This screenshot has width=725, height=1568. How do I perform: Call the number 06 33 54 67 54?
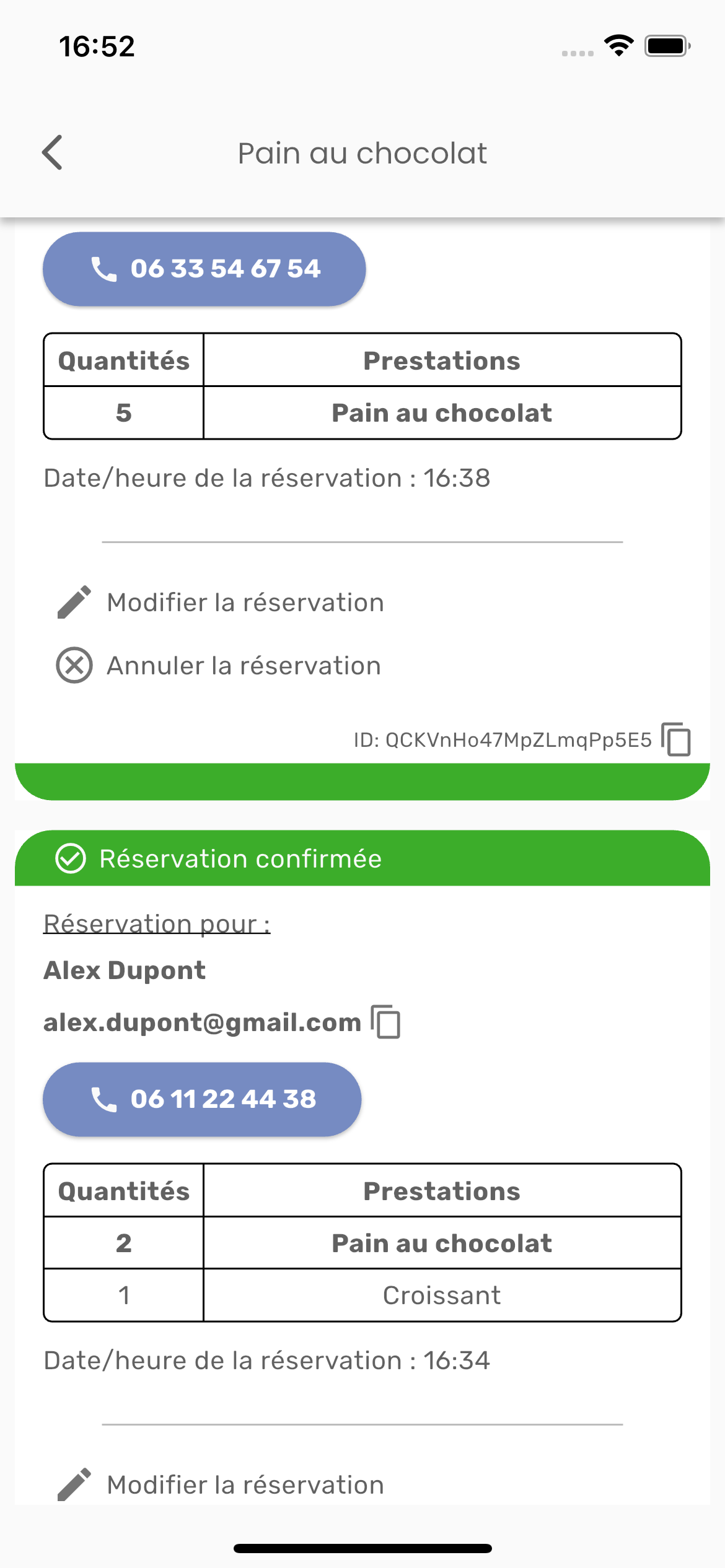(x=204, y=269)
